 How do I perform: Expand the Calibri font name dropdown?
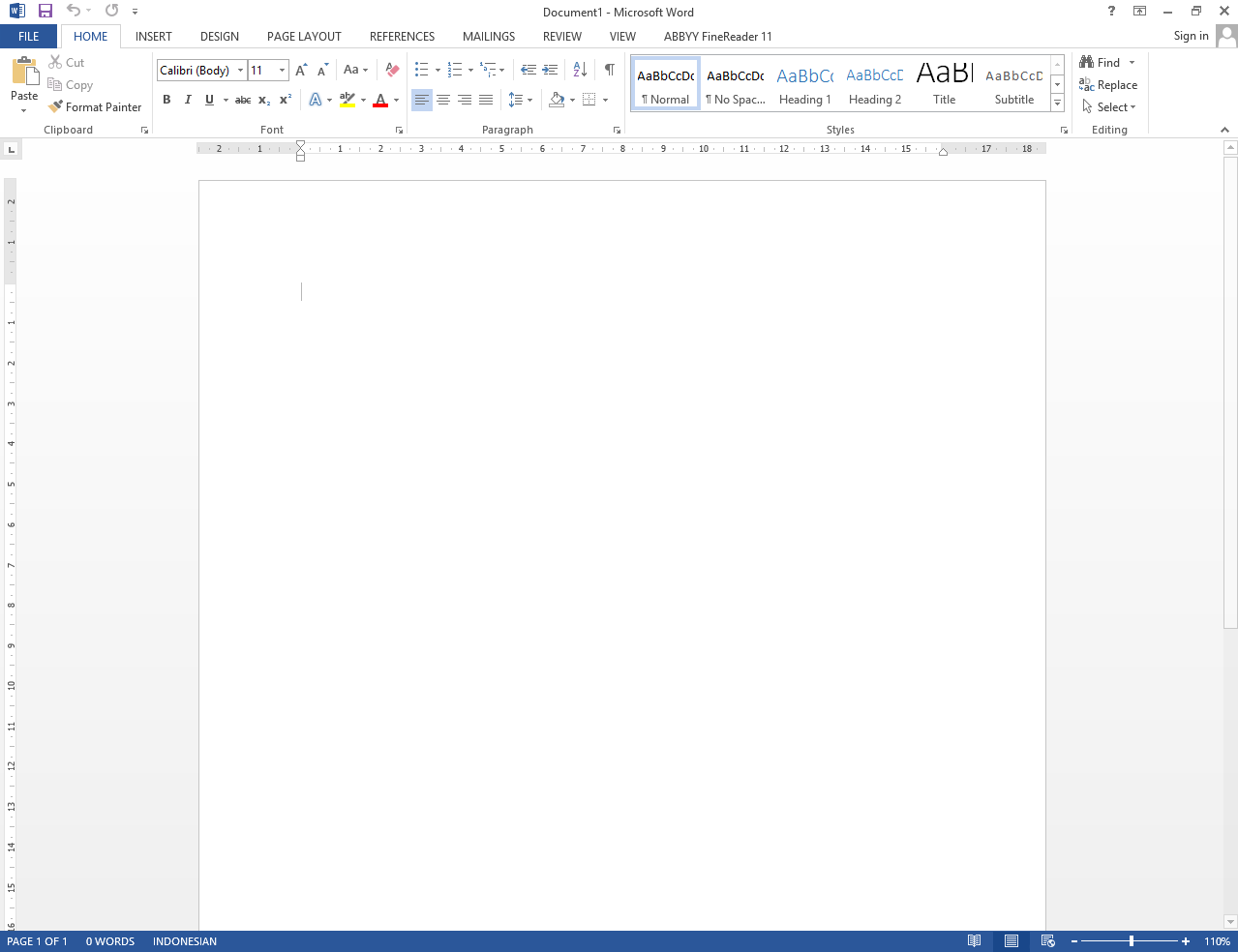click(x=240, y=70)
